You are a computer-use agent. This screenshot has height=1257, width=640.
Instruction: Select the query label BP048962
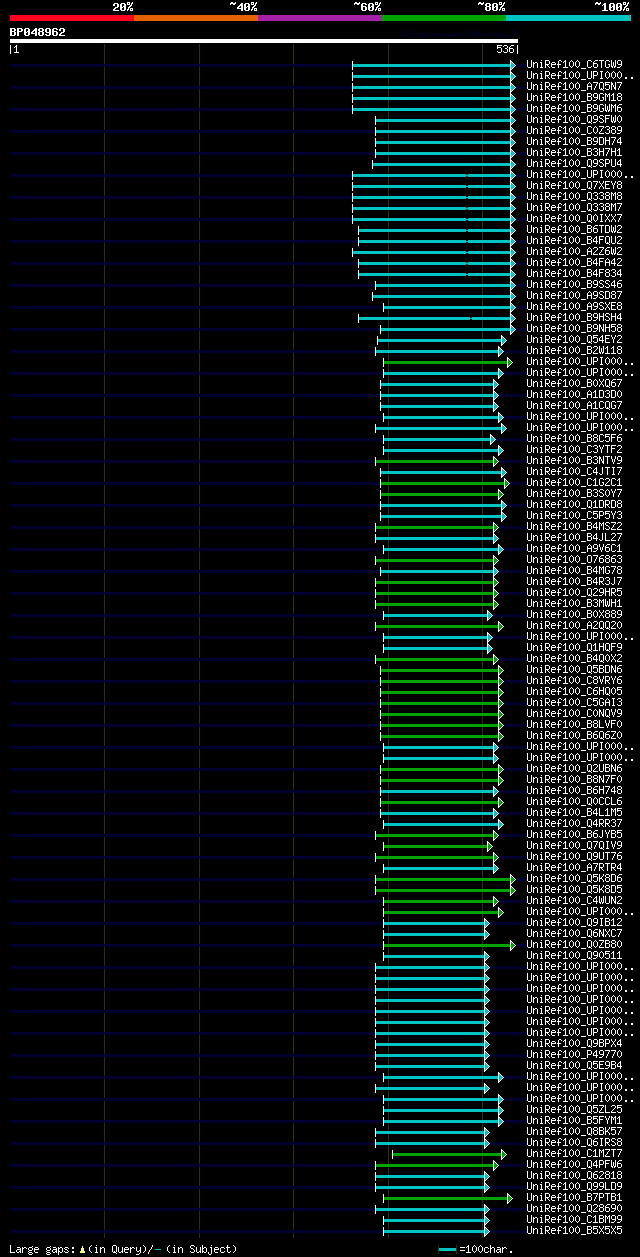(38, 32)
